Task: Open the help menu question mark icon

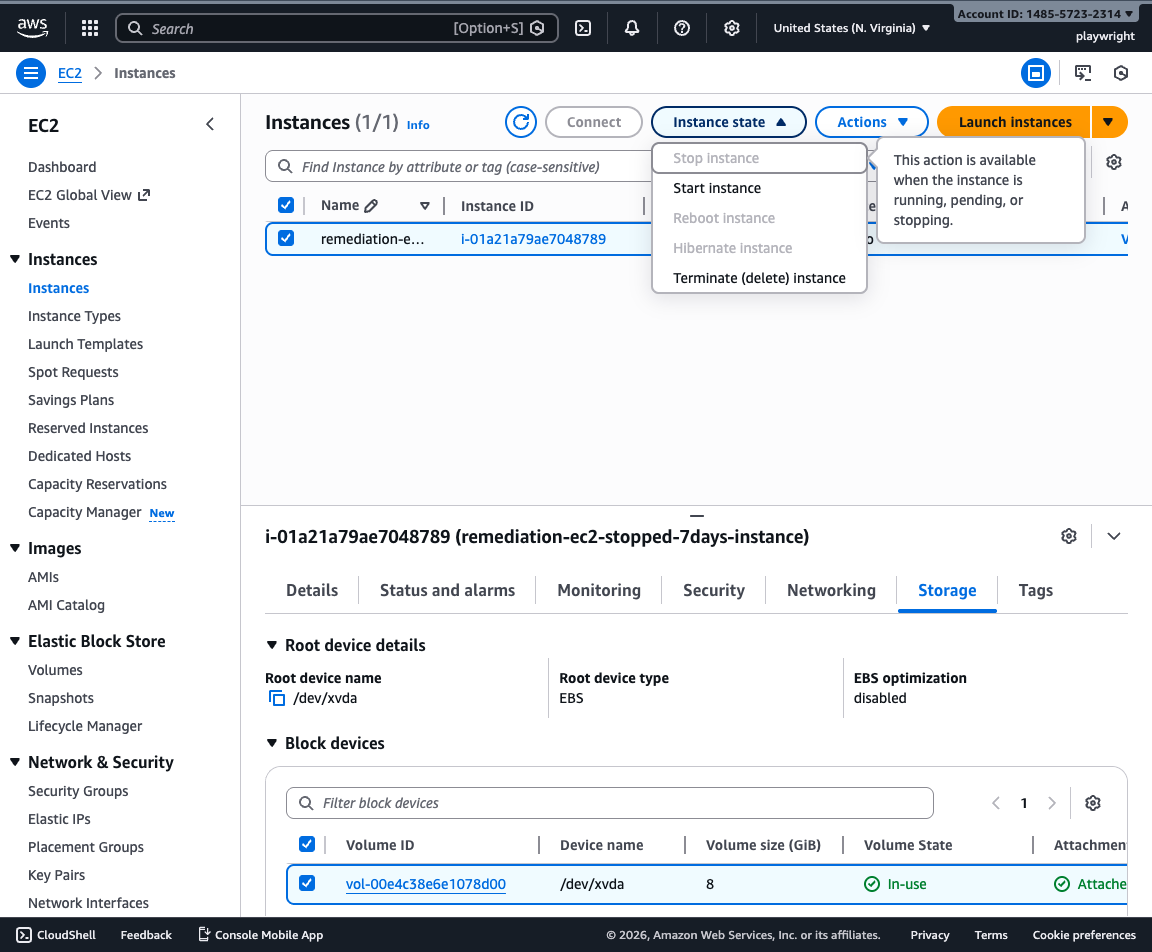Action: pyautogui.click(x=681, y=28)
